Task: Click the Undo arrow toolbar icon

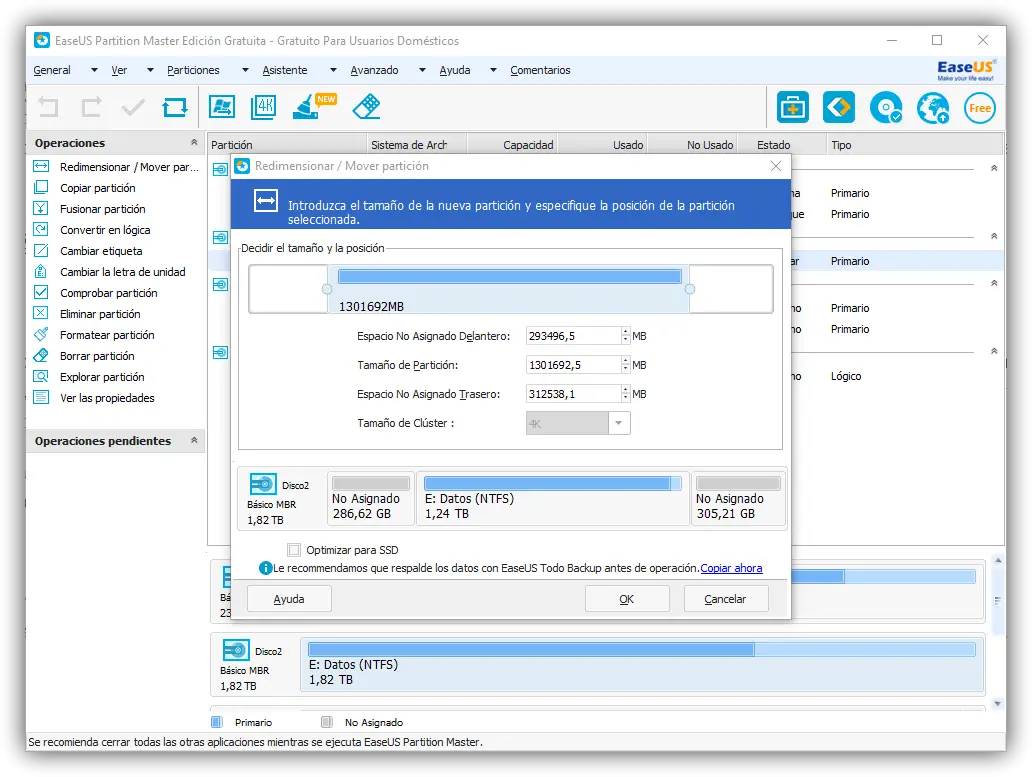Action: 48,107
